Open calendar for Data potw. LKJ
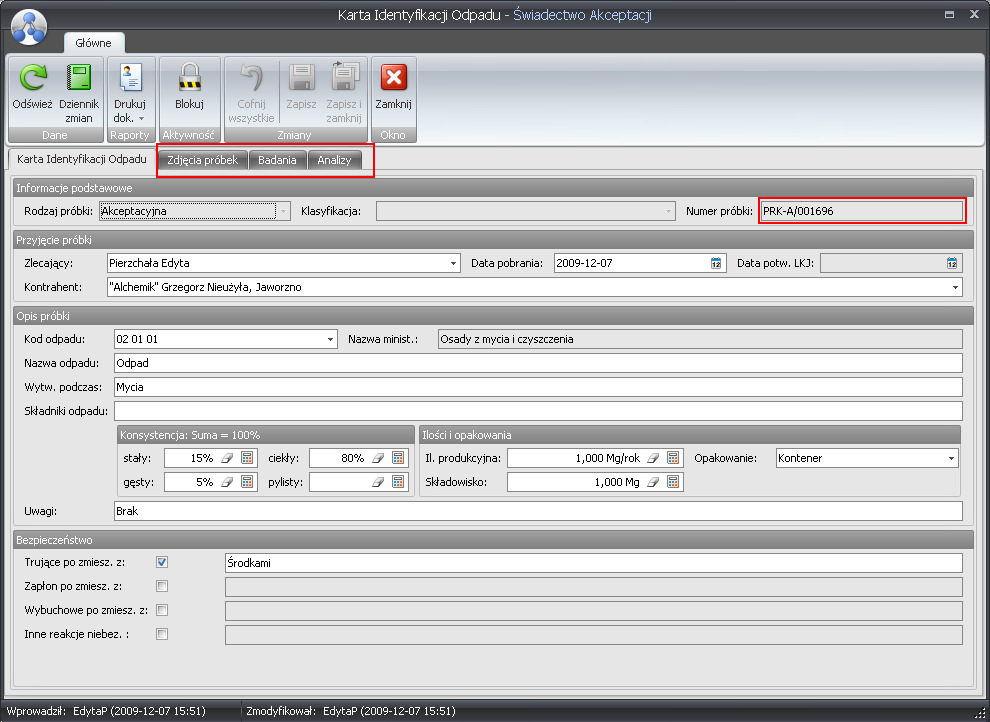990x722 pixels. coord(952,263)
